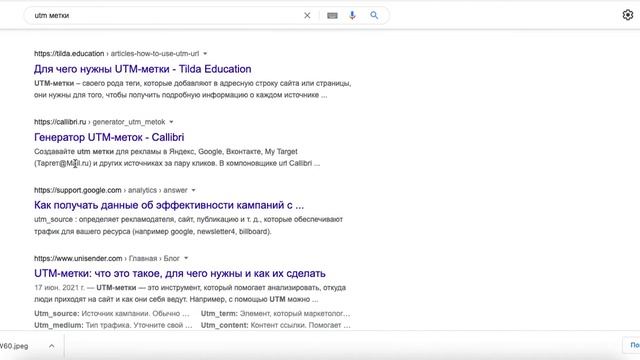Viewport: 640px width, 360px height.
Task: Expand the tilda.education result options arrow
Action: coord(205,53)
